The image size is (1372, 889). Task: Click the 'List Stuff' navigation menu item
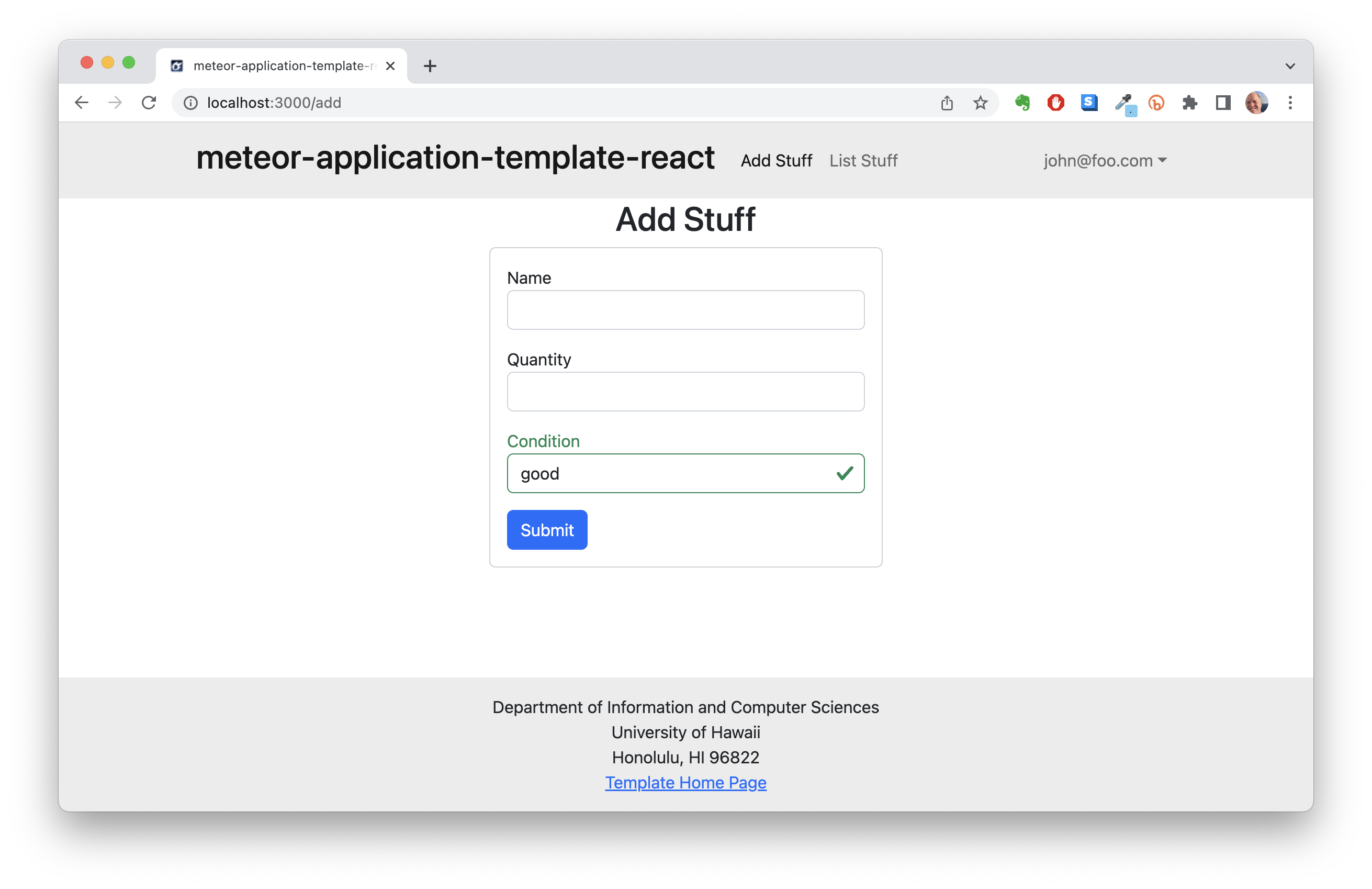864,160
